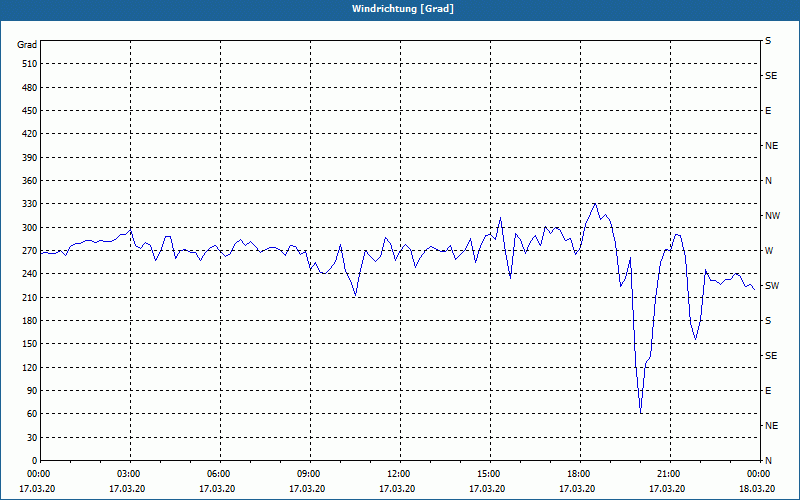
Task: Click the 420 y-axis value
Action: tap(30, 134)
